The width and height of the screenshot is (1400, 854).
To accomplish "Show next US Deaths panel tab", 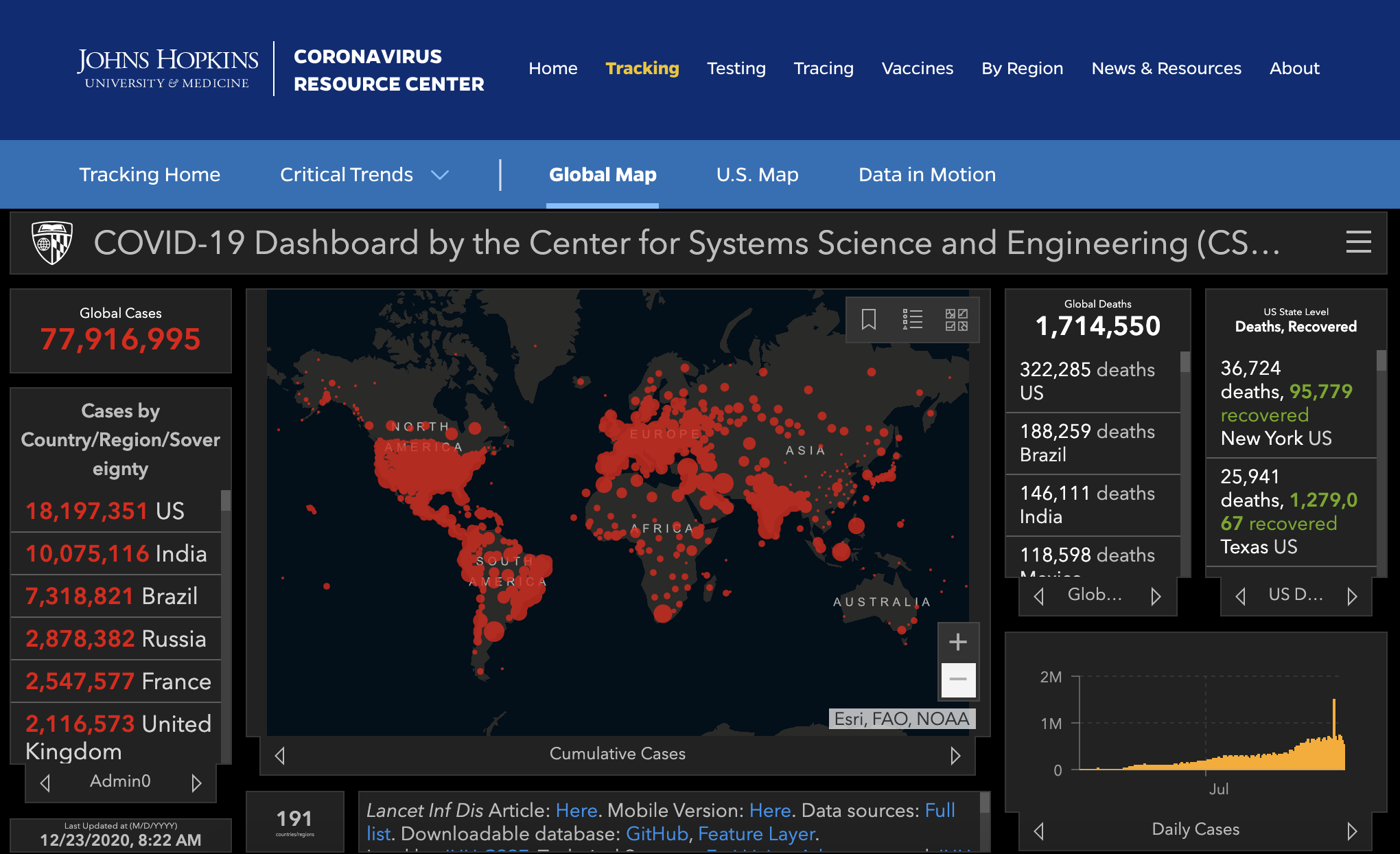I will tap(1352, 596).
